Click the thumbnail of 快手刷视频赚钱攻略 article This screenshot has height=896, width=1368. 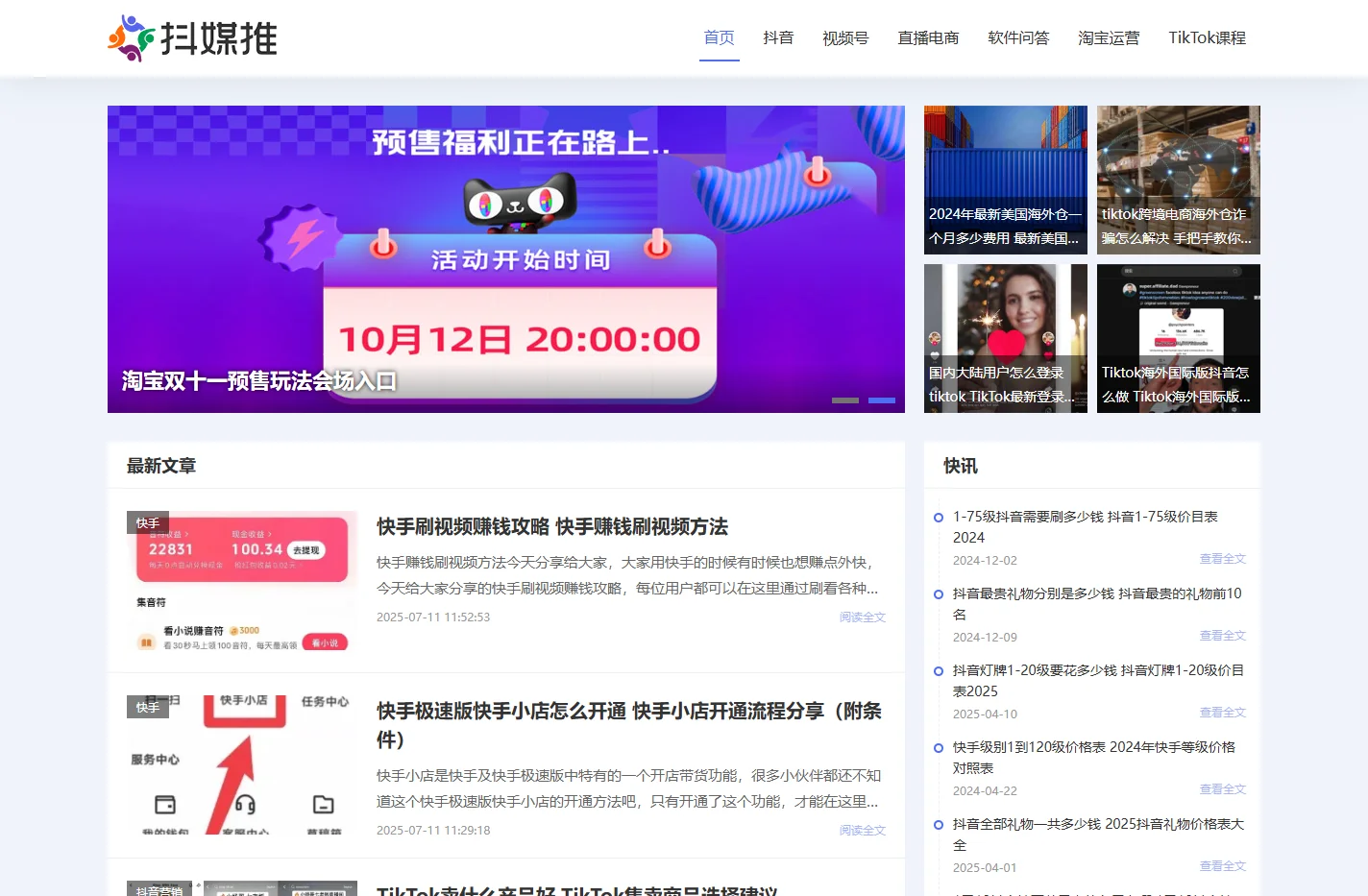tap(242, 581)
